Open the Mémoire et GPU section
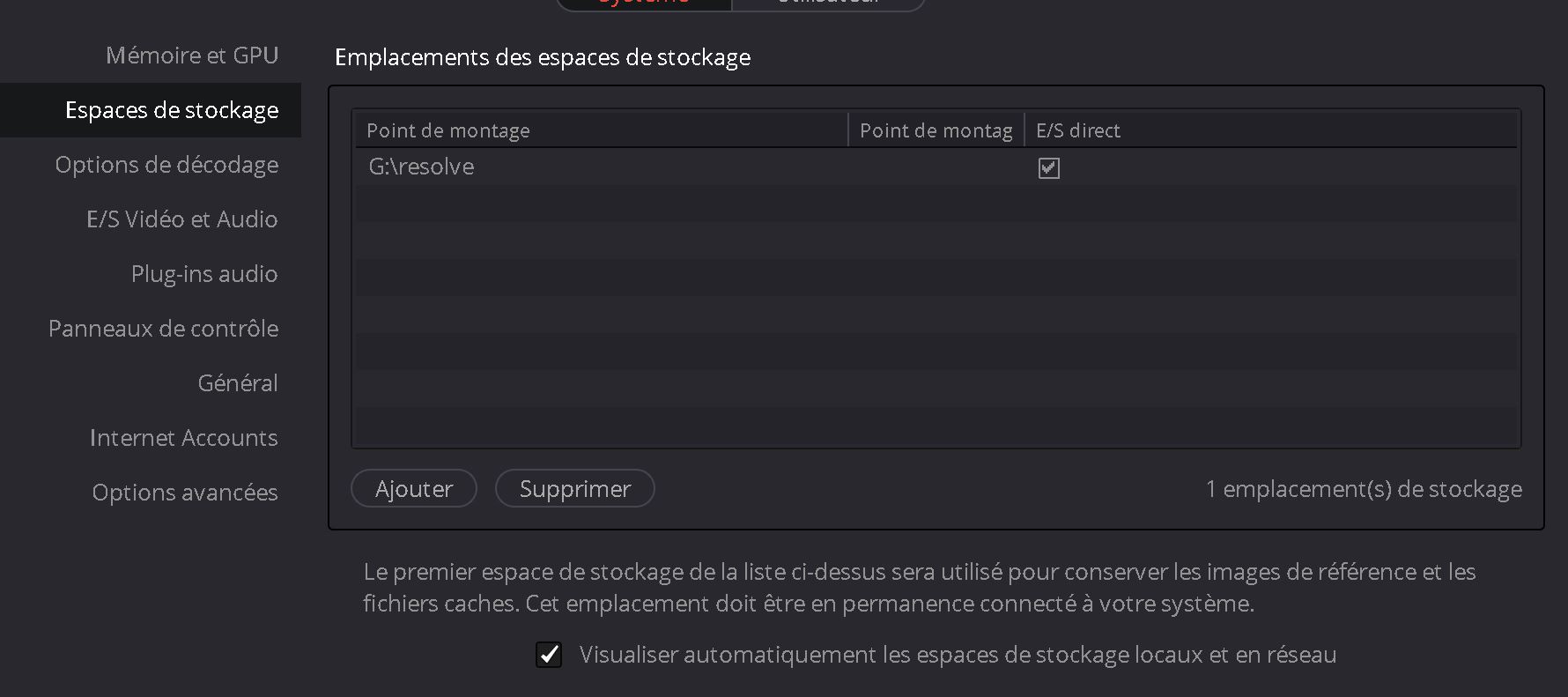The image size is (1568, 697). (192, 56)
